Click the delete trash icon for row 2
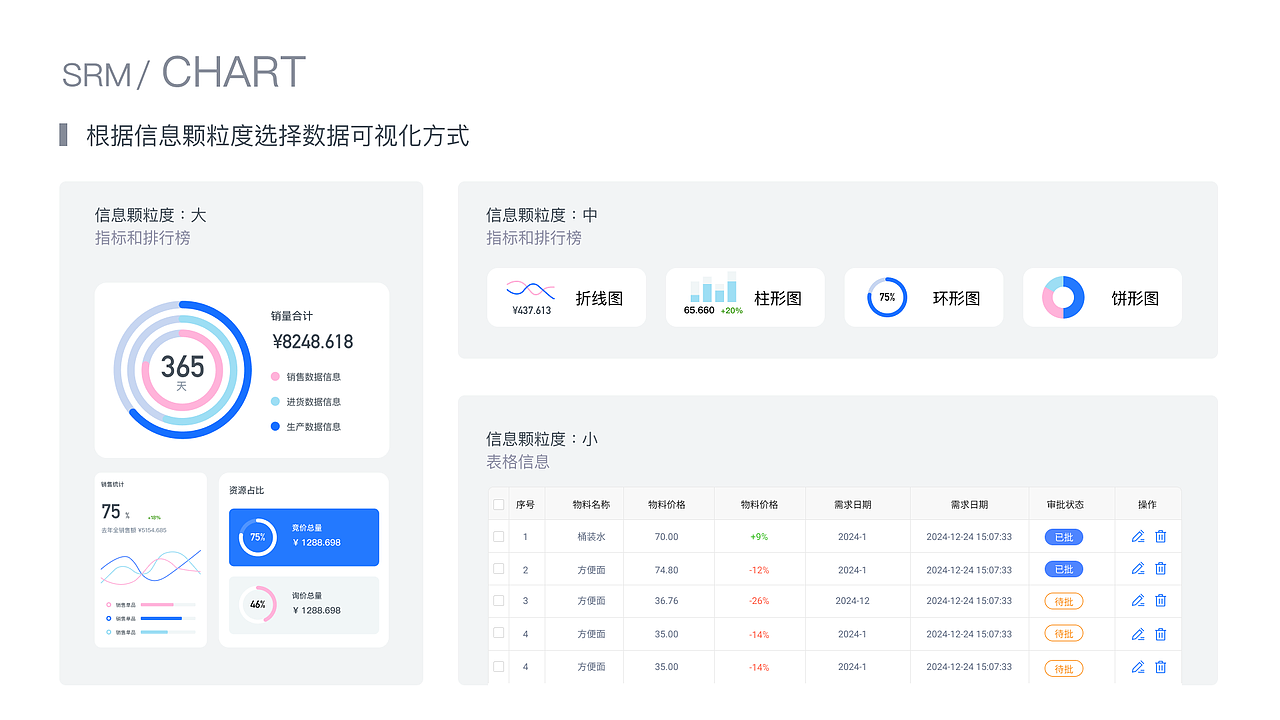This screenshot has width=1280, height=720. [x=1160, y=568]
